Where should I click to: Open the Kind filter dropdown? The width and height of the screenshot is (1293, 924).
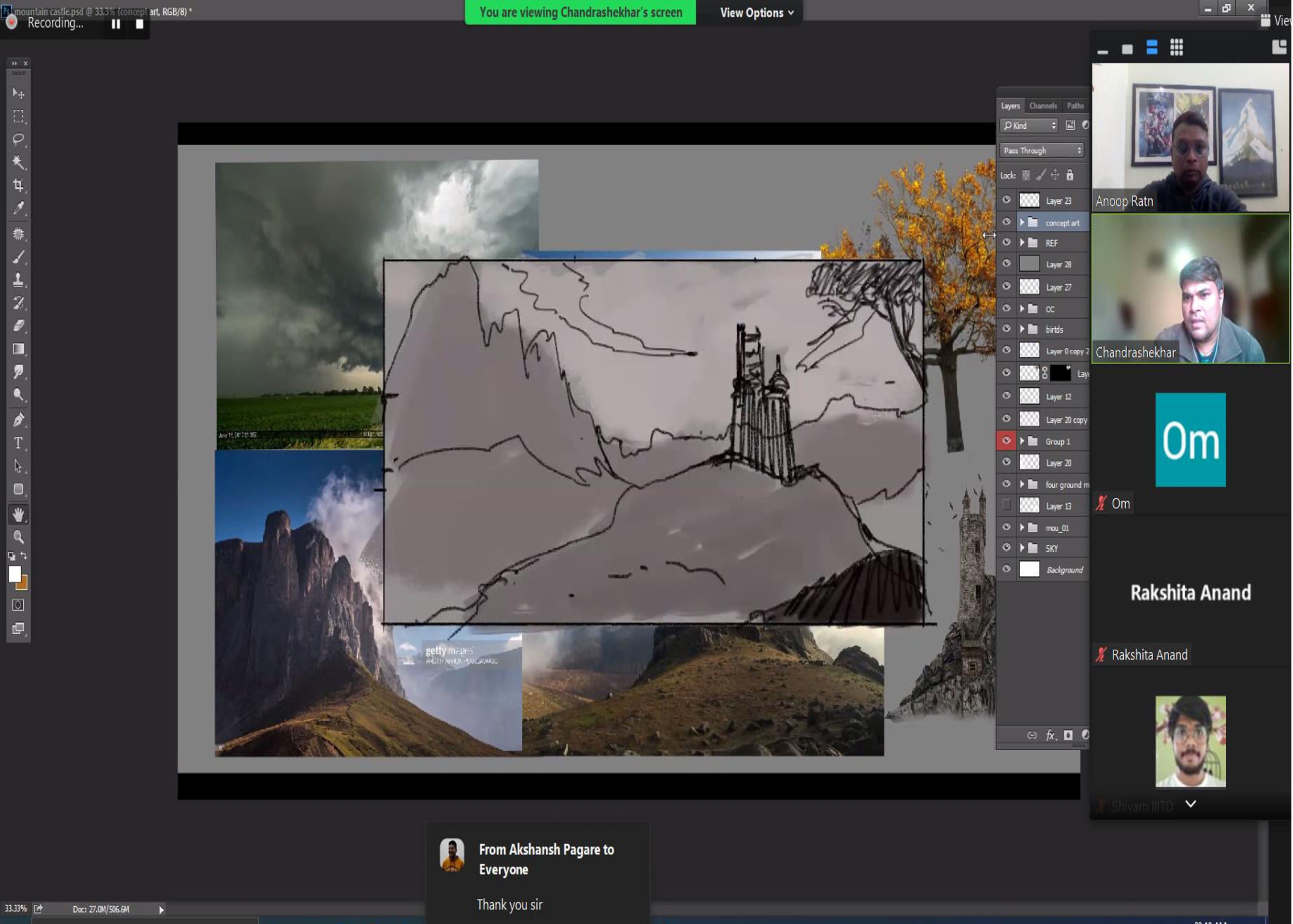1029,125
